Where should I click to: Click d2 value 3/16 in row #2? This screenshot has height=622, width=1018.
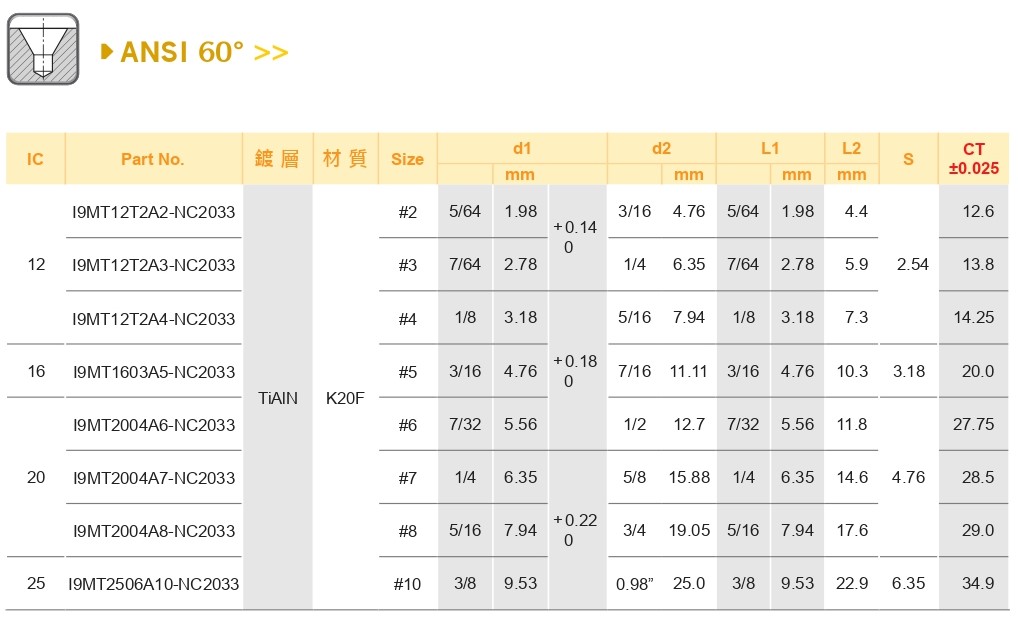[634, 211]
